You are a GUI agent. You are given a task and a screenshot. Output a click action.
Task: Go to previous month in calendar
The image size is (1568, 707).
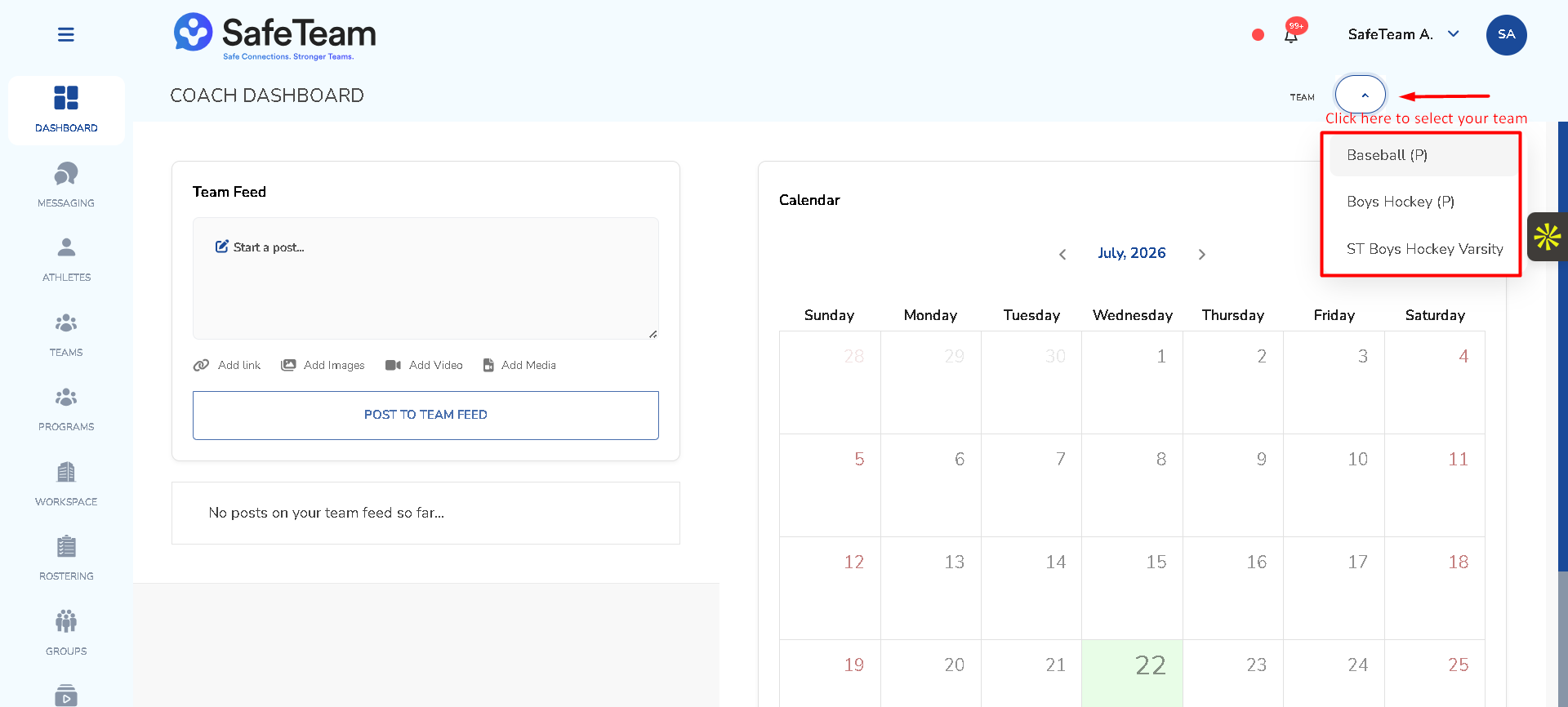(x=1062, y=255)
